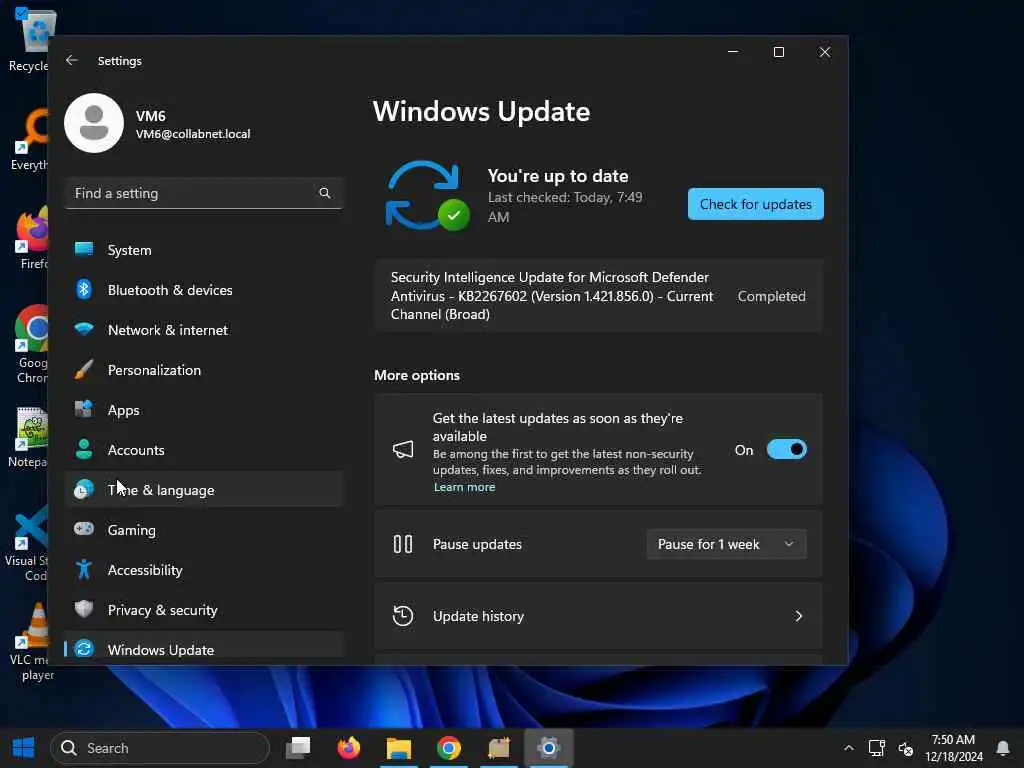
Task: Click the Find a setting search field
Action: pos(204,193)
